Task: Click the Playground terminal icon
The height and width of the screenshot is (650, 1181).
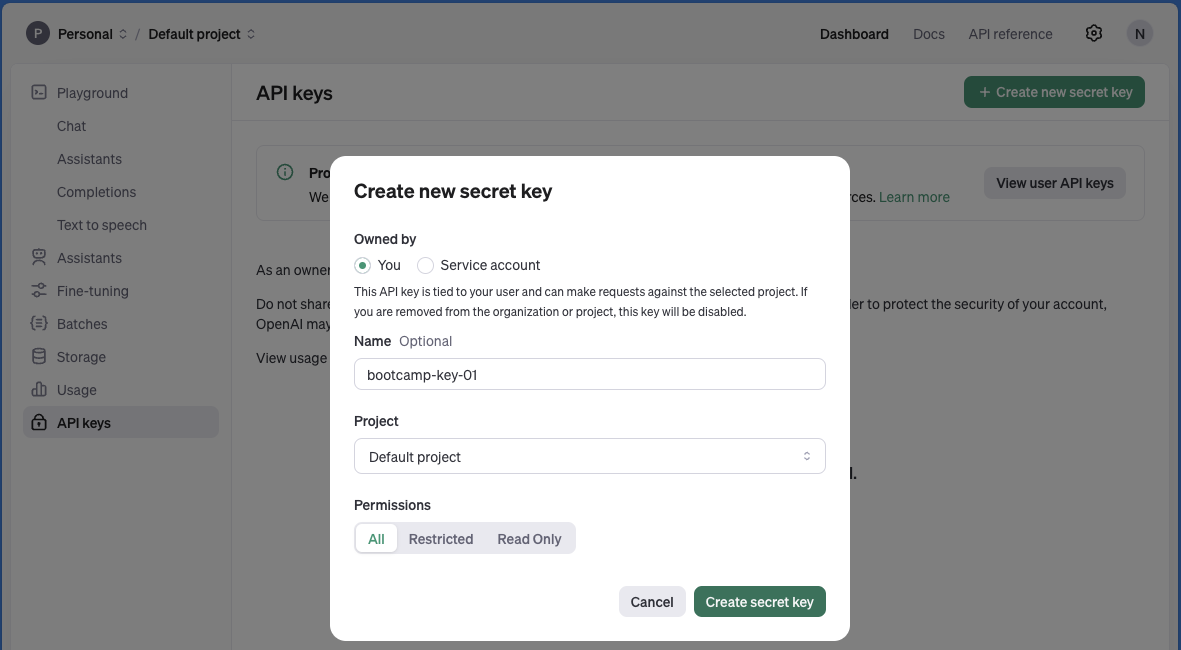Action: click(x=38, y=93)
